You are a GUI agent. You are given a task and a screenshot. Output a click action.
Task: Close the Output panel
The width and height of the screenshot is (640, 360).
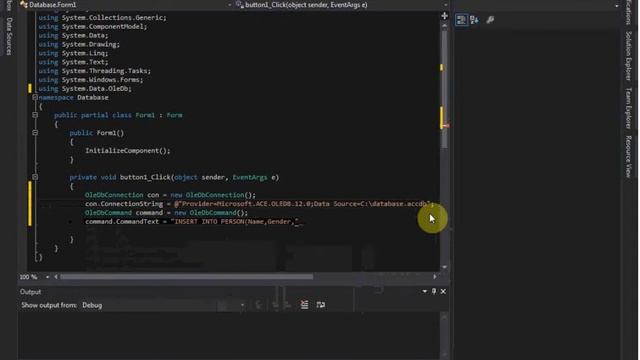443,291
